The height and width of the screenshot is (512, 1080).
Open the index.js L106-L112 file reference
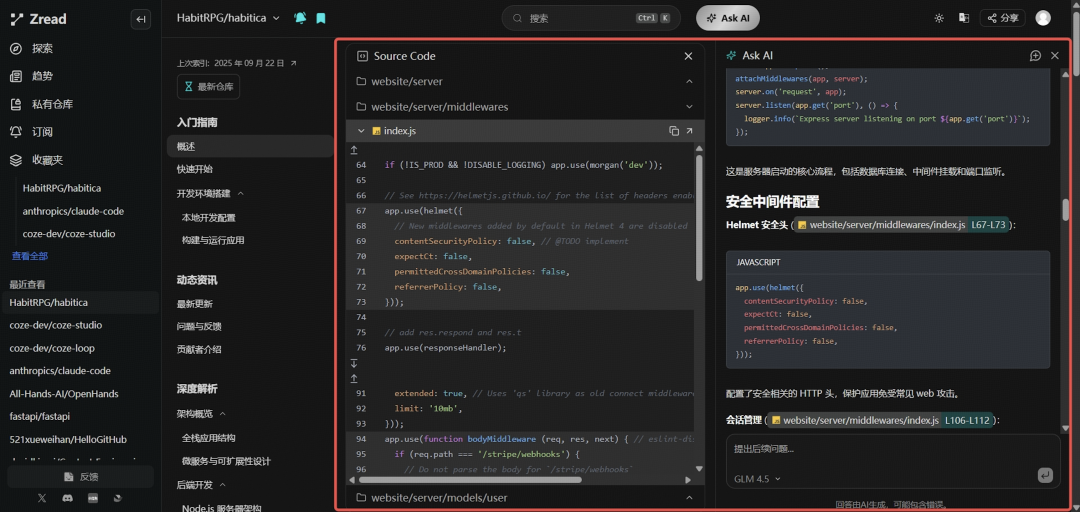(x=881, y=420)
